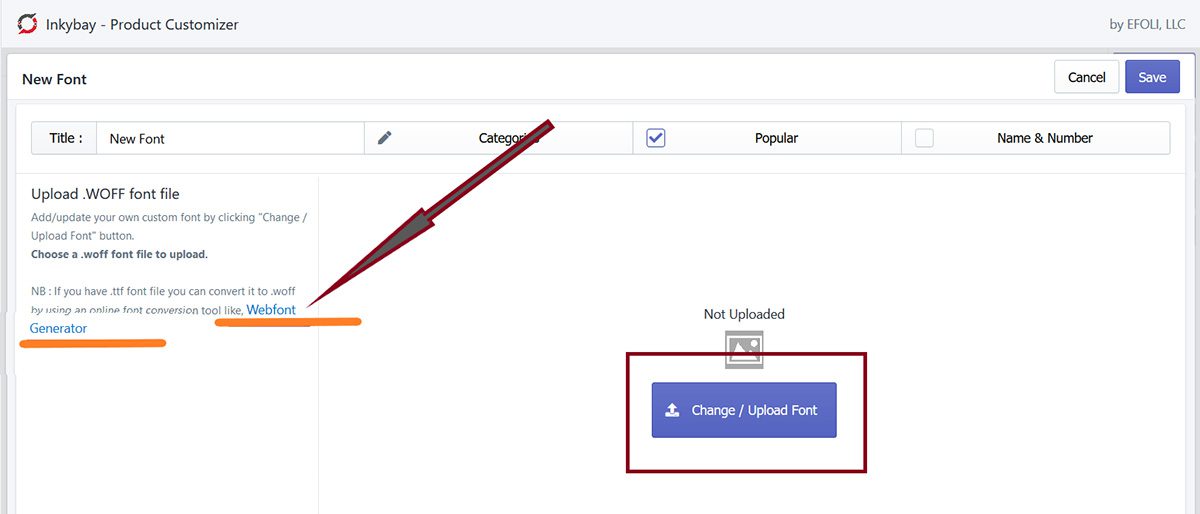Click the "Title :" label
1200x514 pixels.
coord(65,138)
